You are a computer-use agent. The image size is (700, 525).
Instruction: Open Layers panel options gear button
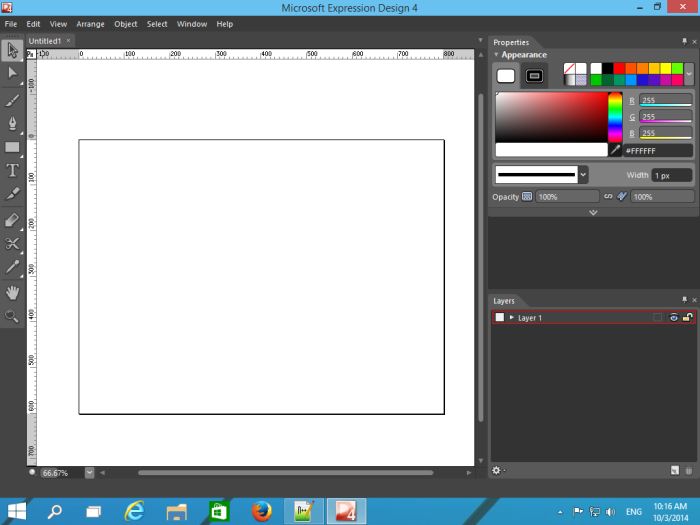tap(497, 470)
